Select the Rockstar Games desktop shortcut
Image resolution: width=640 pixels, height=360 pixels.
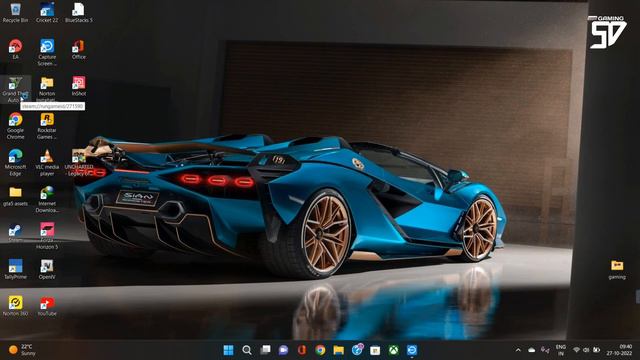pos(47,126)
